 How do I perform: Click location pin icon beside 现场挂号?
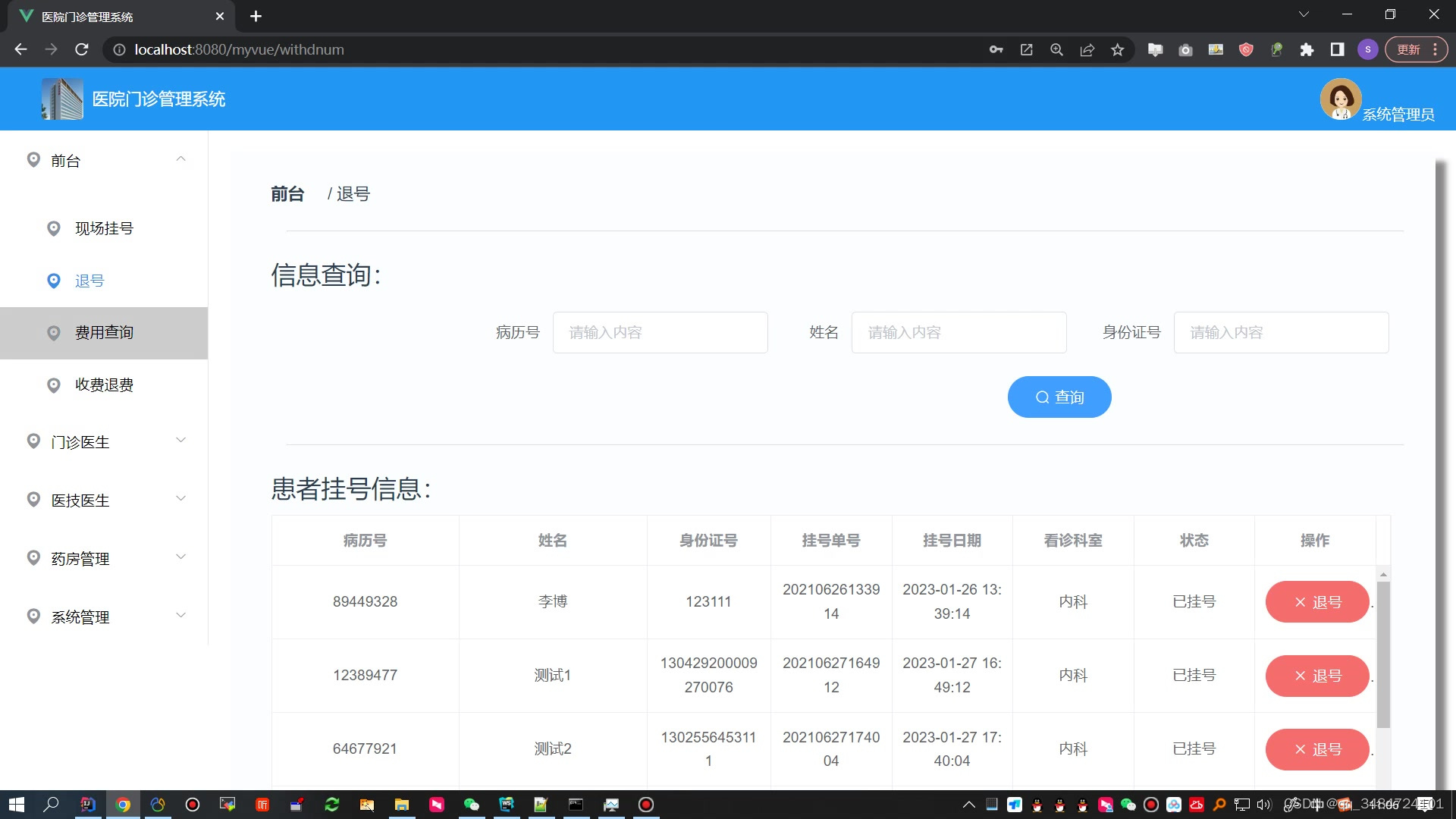[54, 228]
